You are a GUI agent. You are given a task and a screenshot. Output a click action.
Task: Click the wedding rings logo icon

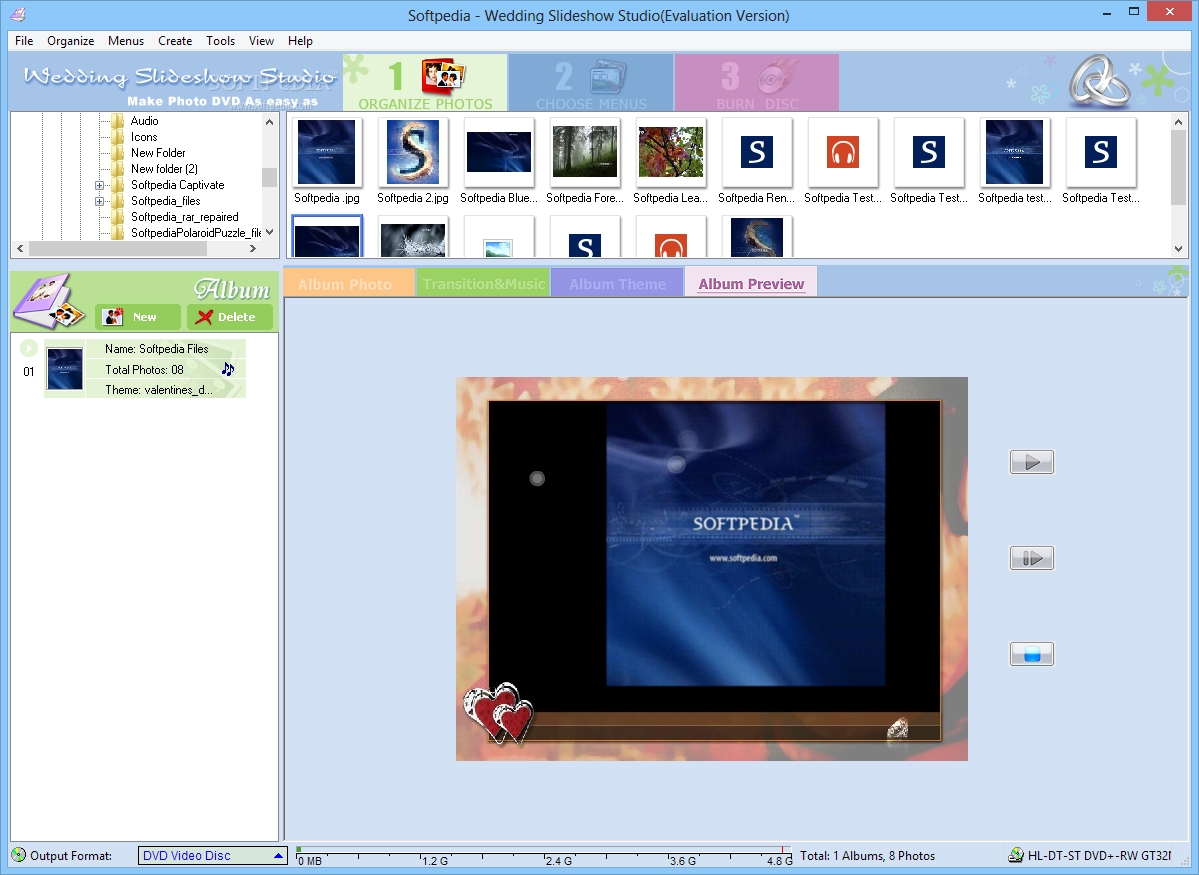click(x=1099, y=81)
